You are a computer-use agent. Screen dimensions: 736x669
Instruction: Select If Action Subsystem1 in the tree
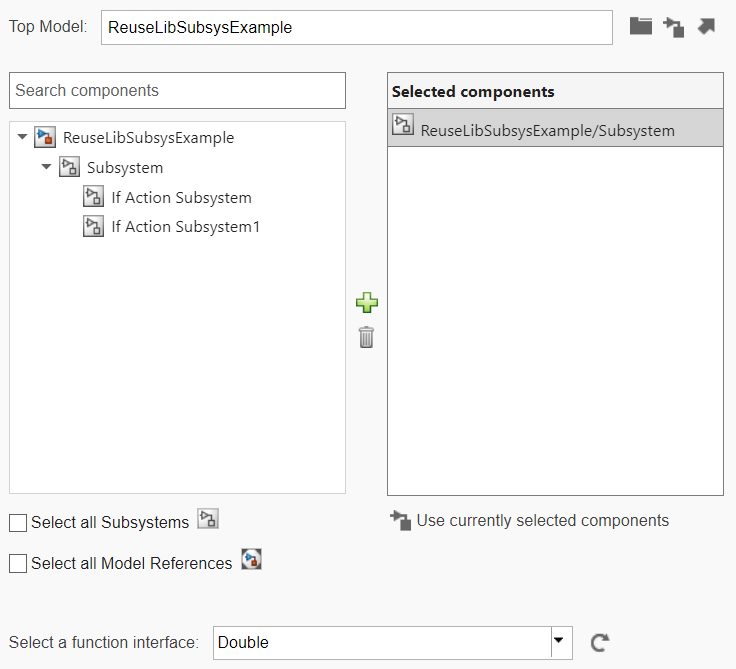[185, 227]
